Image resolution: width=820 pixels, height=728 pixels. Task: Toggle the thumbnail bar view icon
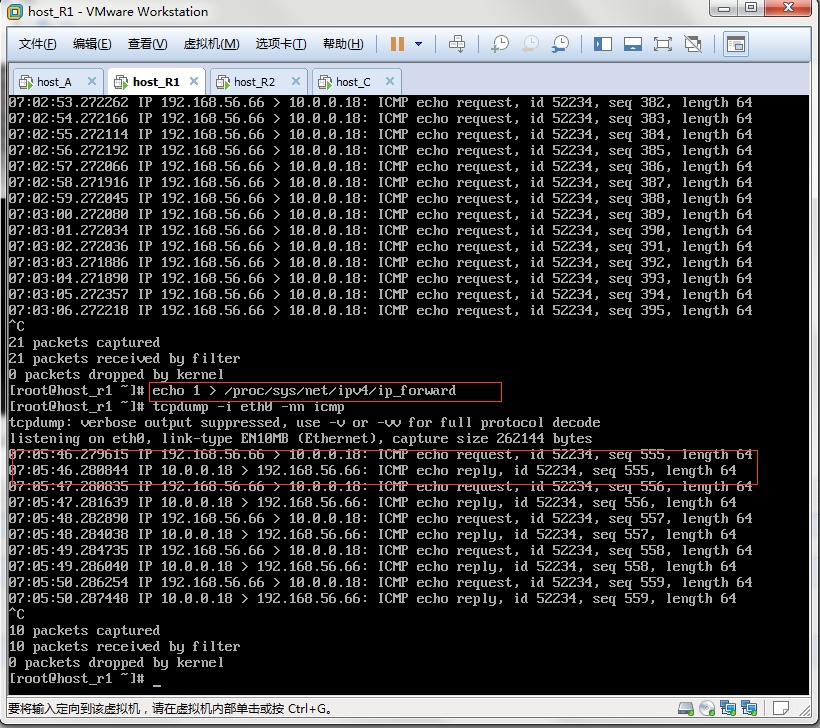(632, 44)
